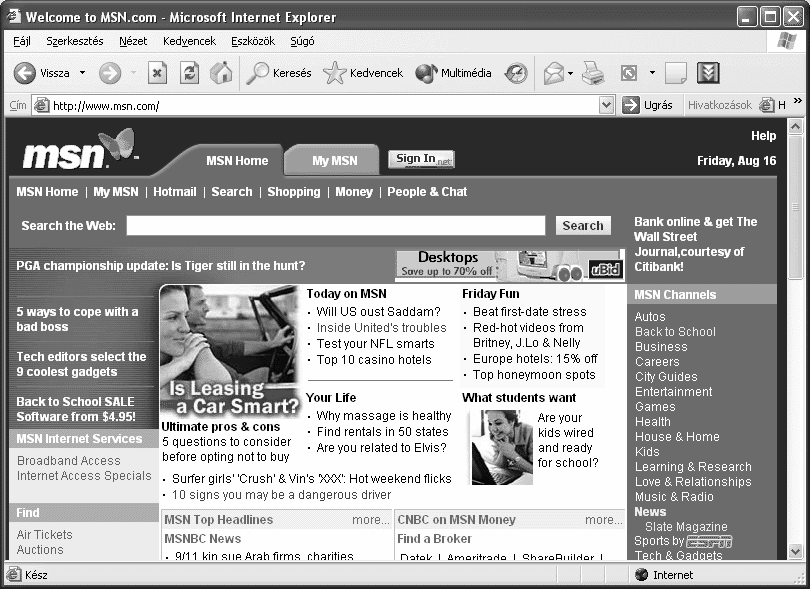
Task: Click the blank note icon in toolbar
Action: pyautogui.click(x=676, y=73)
